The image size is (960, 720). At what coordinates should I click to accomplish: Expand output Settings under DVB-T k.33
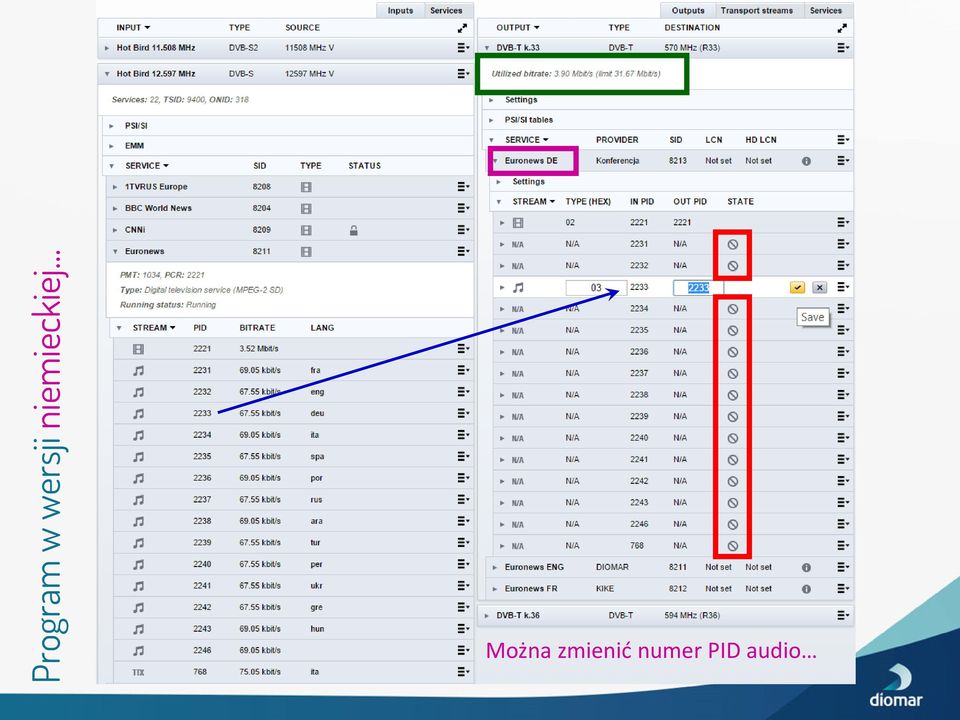(x=491, y=100)
